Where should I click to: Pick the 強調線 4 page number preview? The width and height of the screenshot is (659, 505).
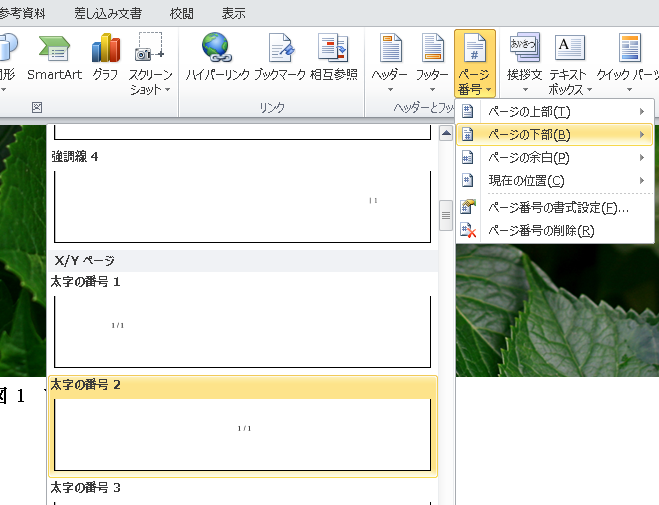(x=243, y=206)
